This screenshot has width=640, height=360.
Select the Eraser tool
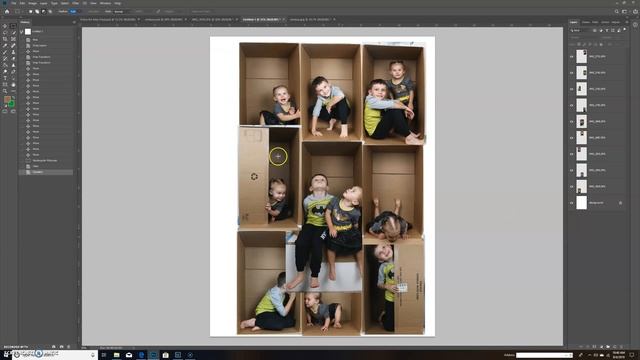click(x=13, y=58)
